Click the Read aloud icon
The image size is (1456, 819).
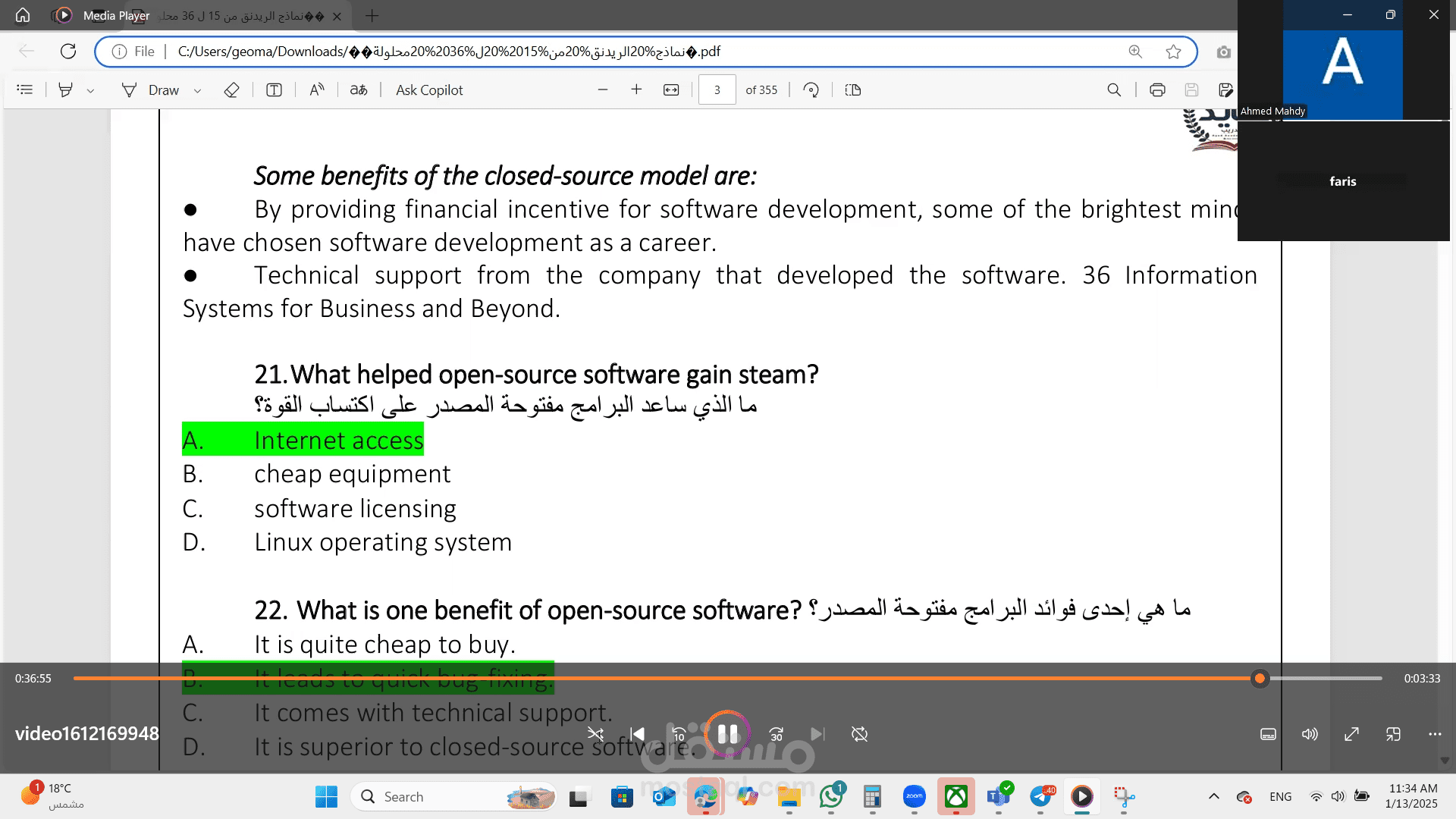[x=317, y=90]
